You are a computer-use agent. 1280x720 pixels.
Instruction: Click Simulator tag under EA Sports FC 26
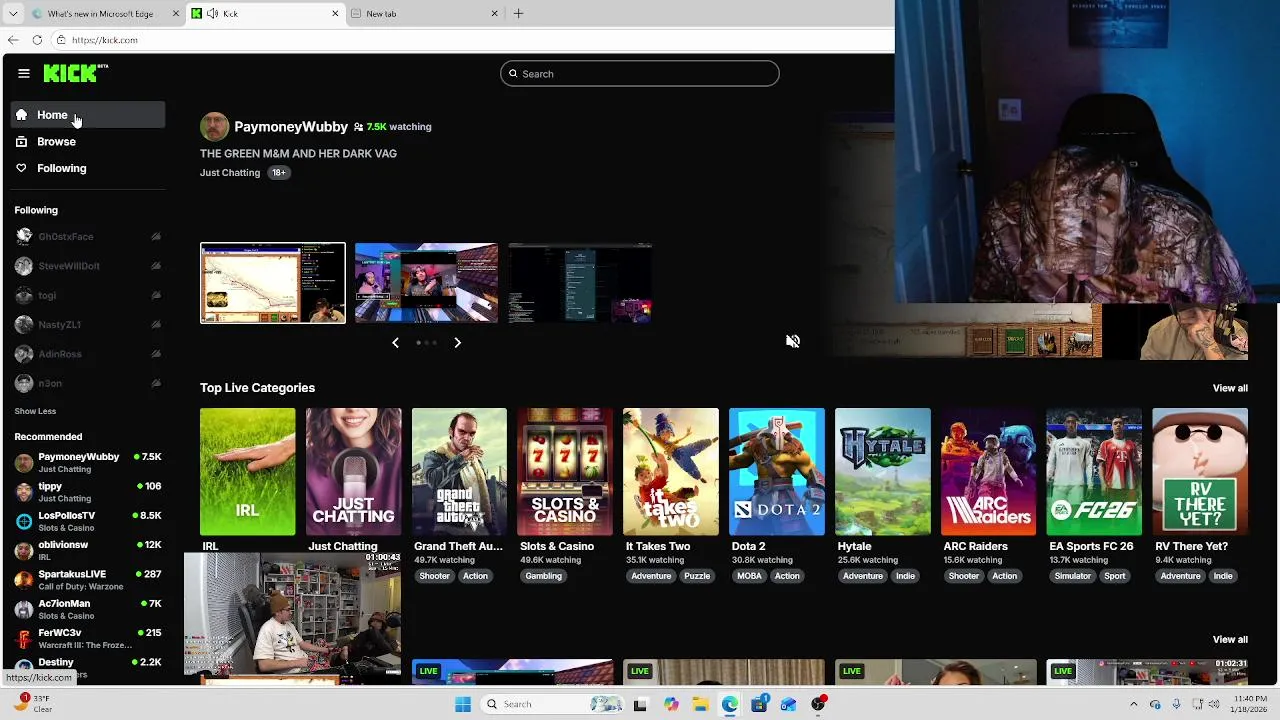[x=1072, y=576]
